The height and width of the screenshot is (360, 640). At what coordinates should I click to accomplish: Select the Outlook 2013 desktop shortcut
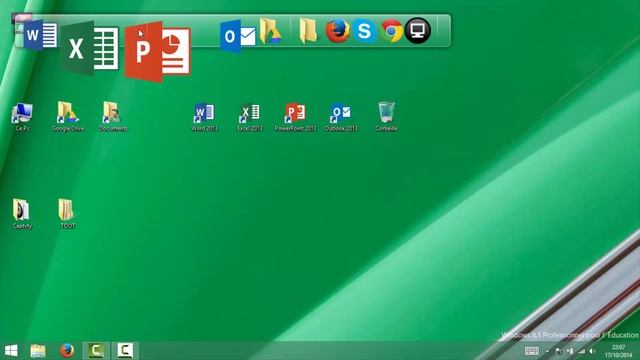click(341, 118)
